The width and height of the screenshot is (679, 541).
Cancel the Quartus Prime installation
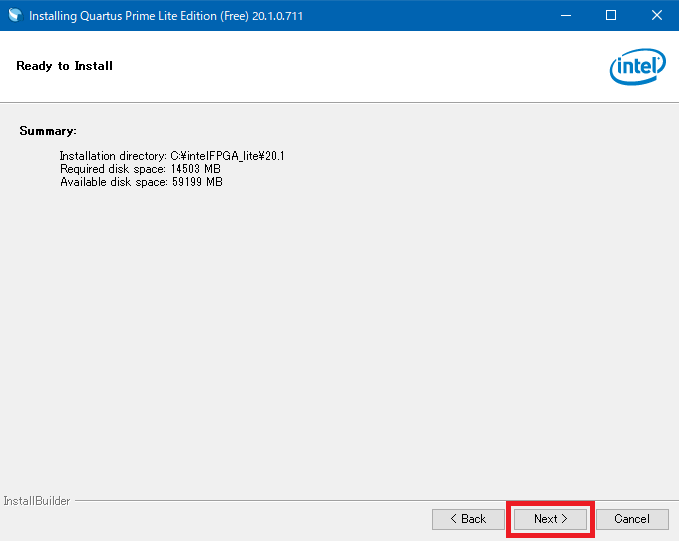point(632,519)
